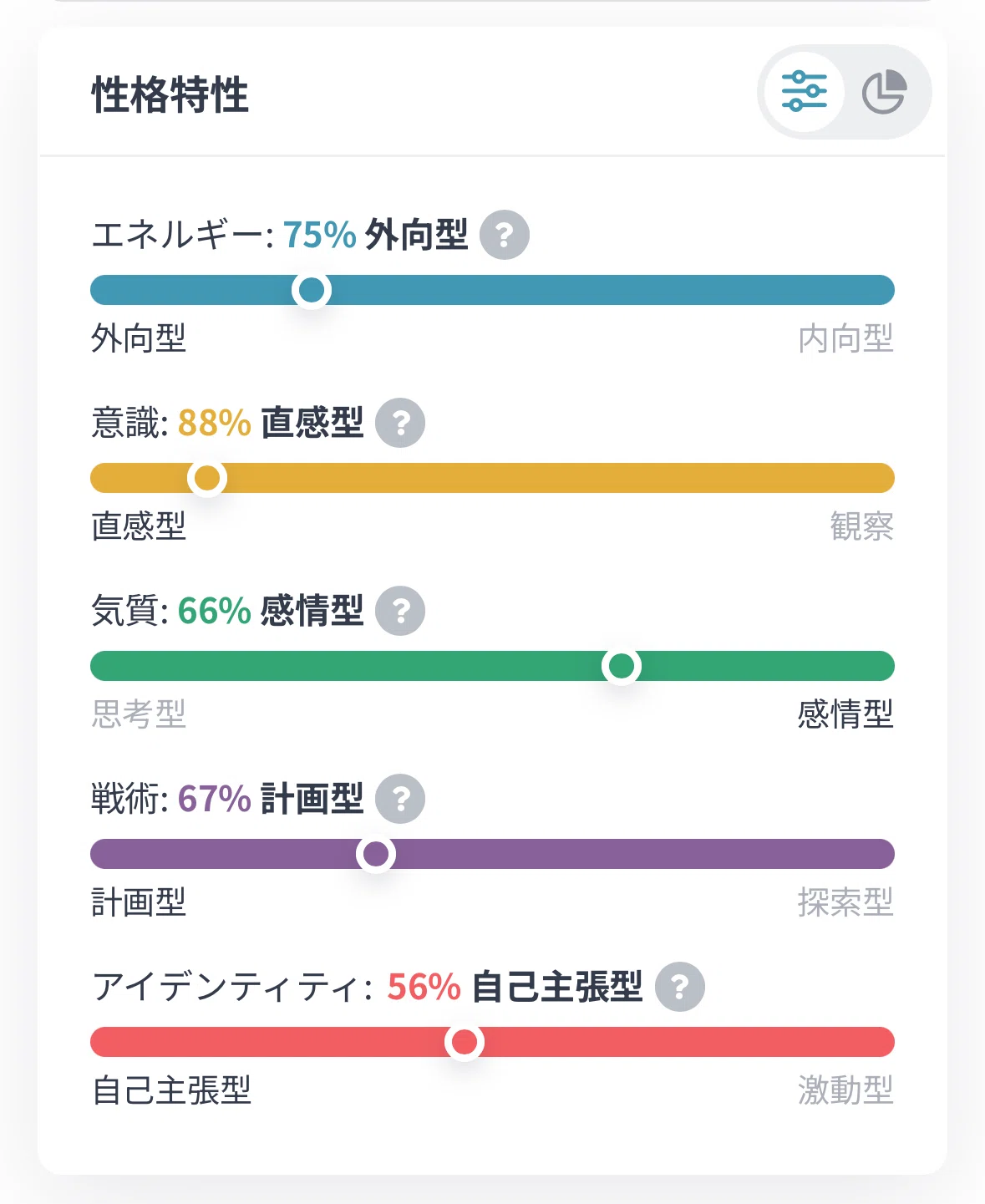Image resolution: width=985 pixels, height=1204 pixels.
Task: Click the 内向型 label under energy bar
Action: click(845, 338)
